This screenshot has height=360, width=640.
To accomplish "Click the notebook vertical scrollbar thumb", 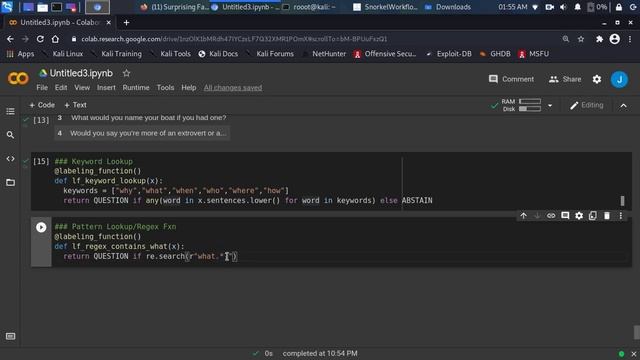I will click(x=636, y=332).
